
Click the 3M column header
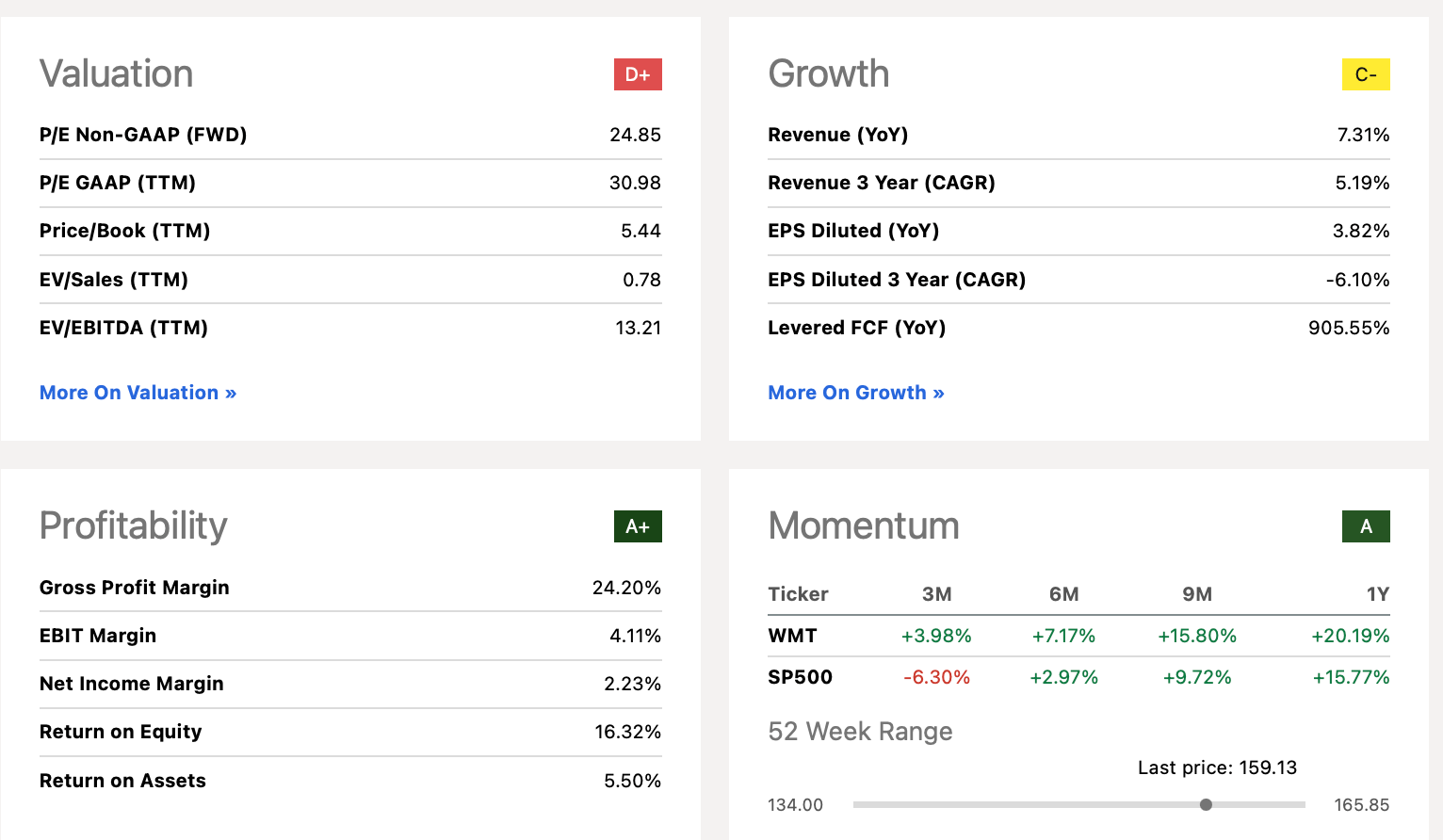[x=936, y=594]
